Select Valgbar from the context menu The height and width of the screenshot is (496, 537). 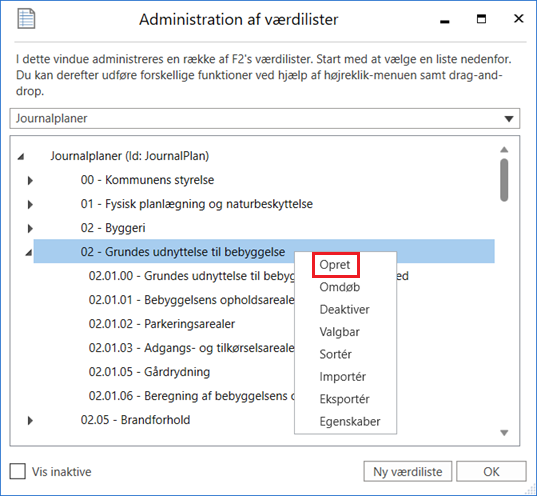tap(339, 332)
